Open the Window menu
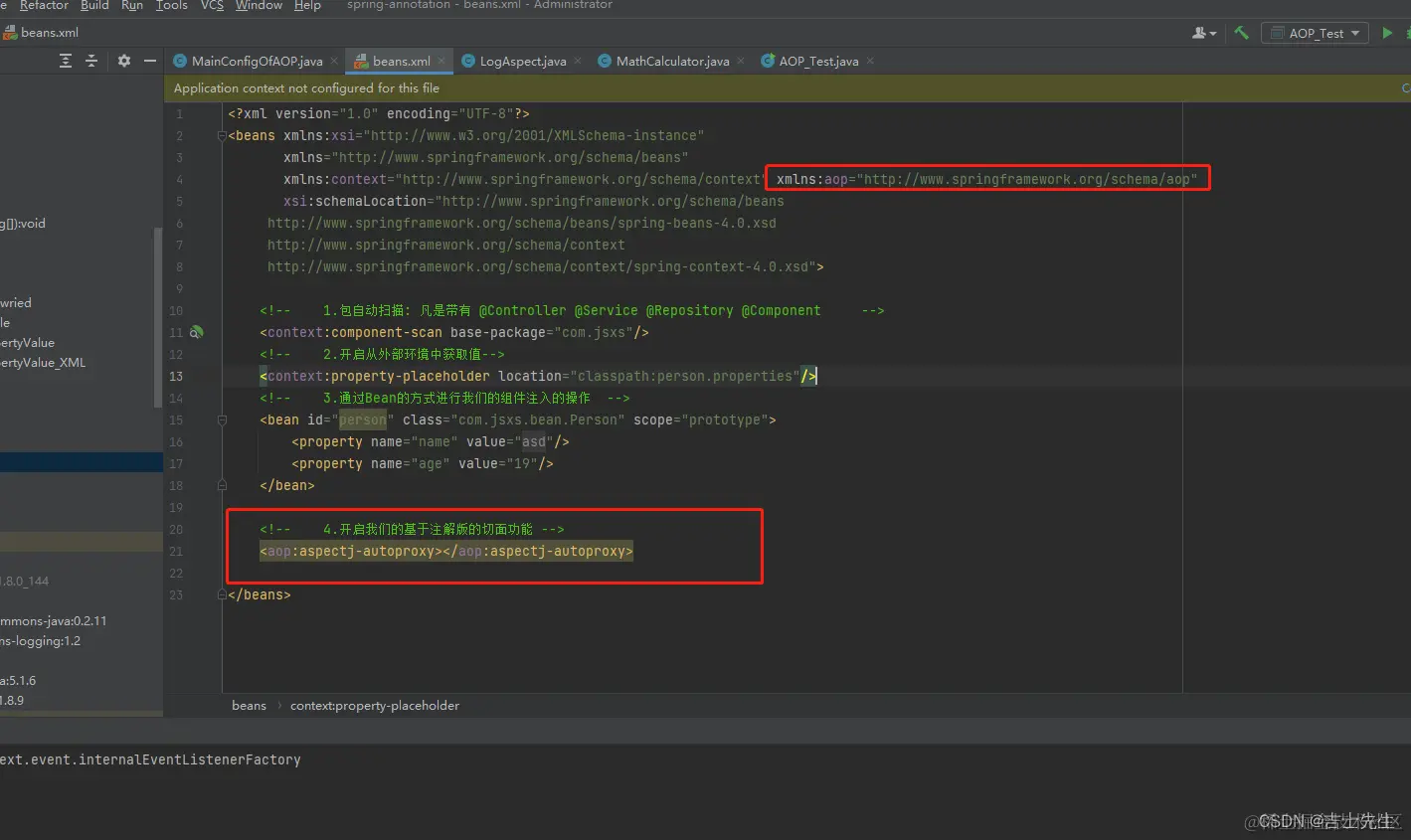This screenshot has width=1411, height=840. pos(259,5)
